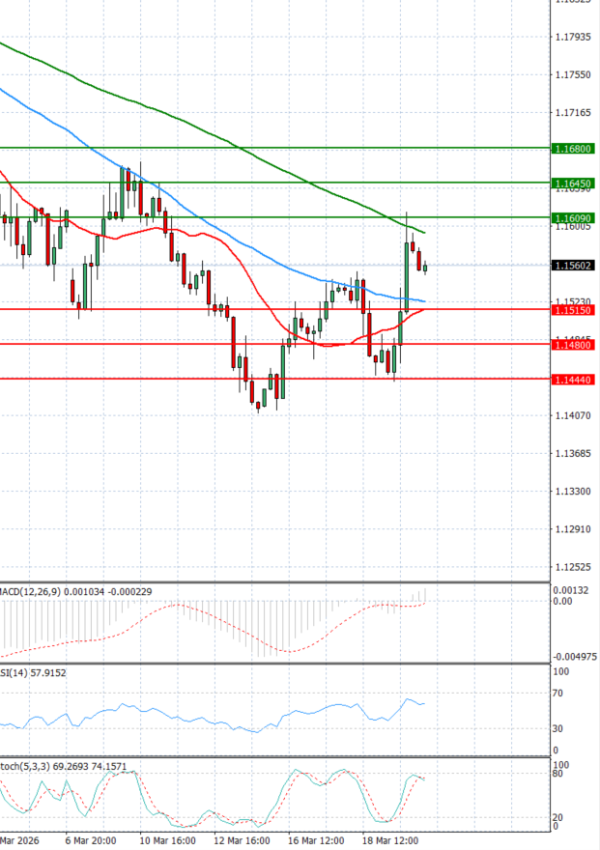Screen dimensions: 600x850
Task: Click the green 1.16800 resistance price label
Action: point(574,148)
